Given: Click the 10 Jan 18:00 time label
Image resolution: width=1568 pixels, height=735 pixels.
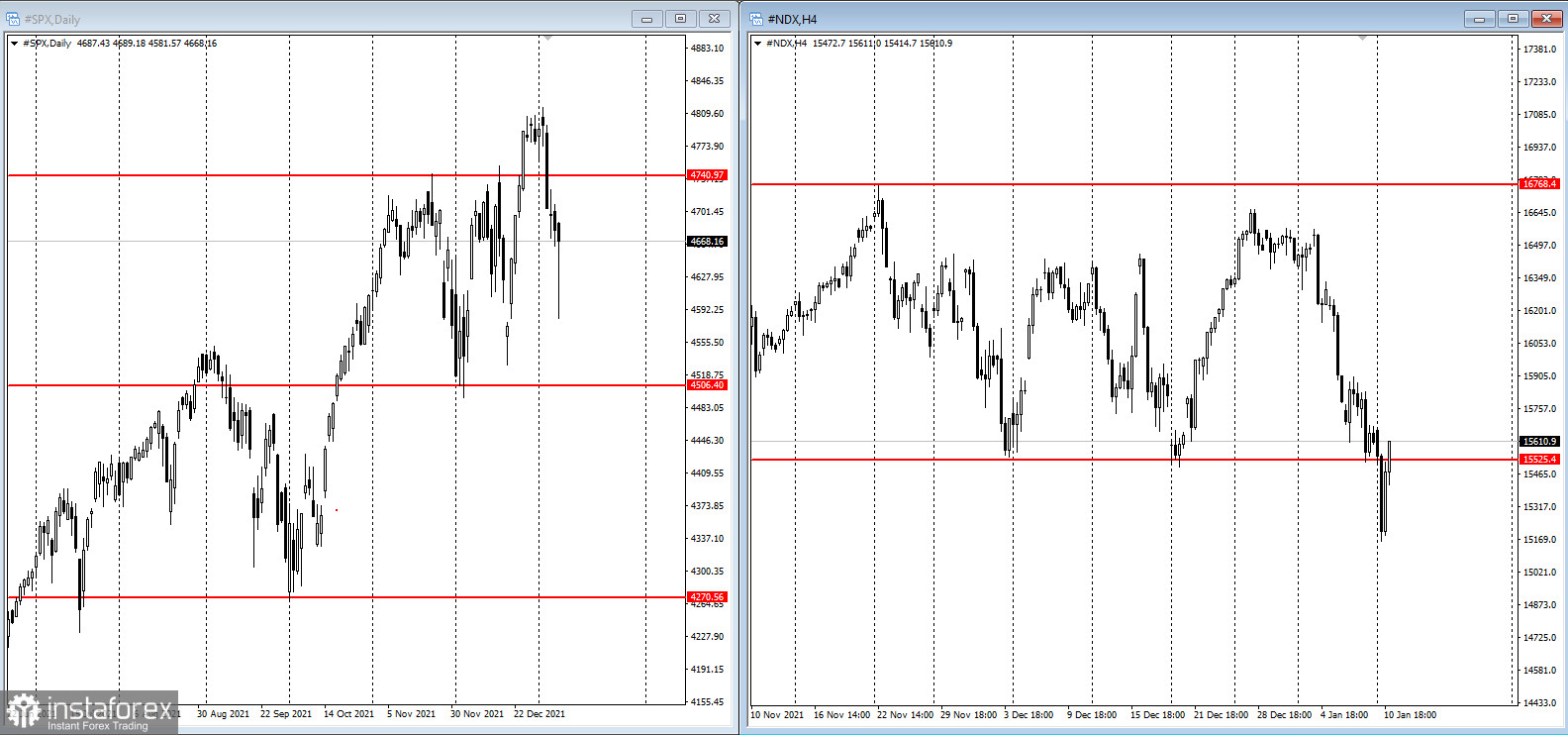Looking at the screenshot, I should click(x=1410, y=715).
